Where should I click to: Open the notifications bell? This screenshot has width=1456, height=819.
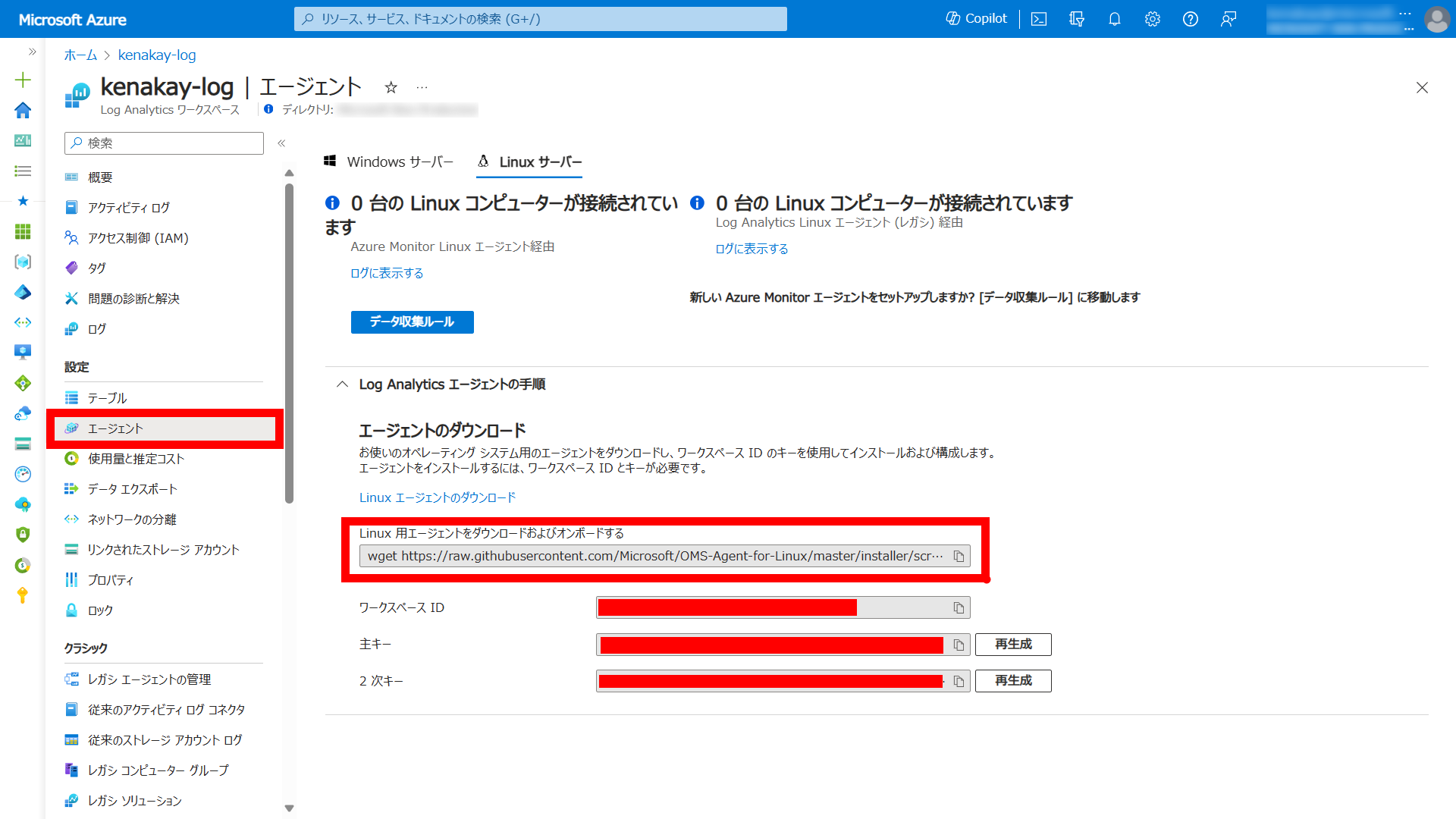tap(1115, 19)
